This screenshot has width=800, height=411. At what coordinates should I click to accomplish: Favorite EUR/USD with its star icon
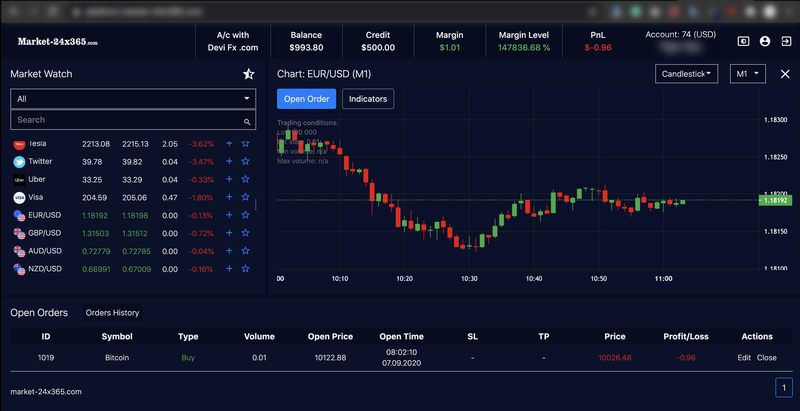[x=245, y=215]
